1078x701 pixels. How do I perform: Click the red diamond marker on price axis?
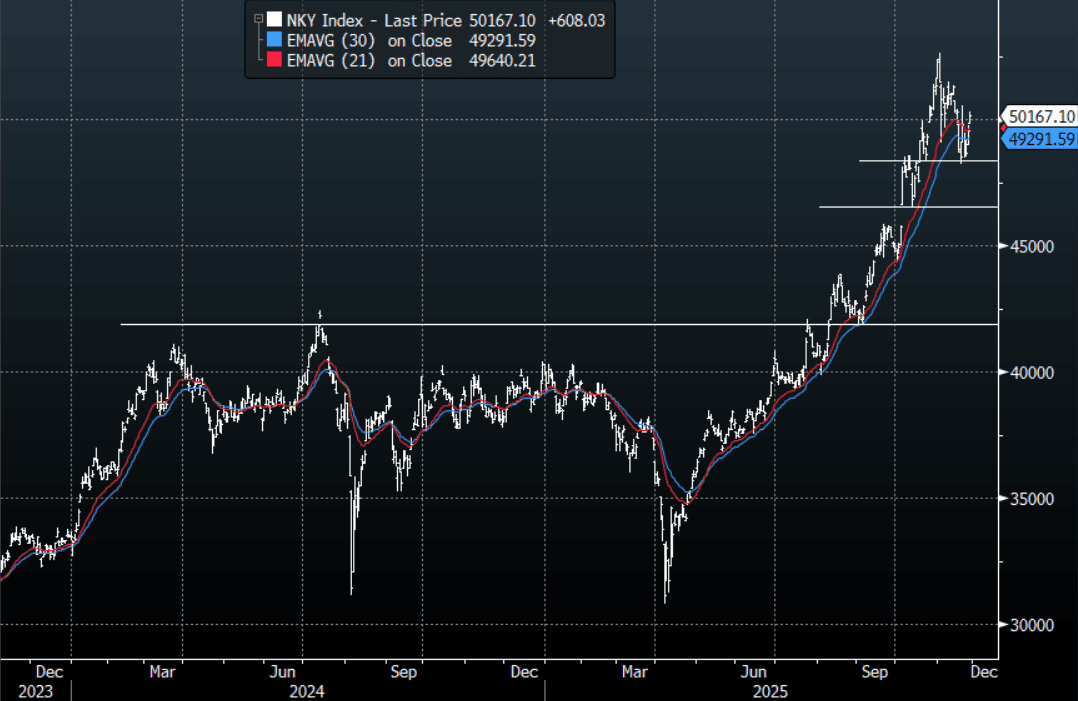[1003, 128]
